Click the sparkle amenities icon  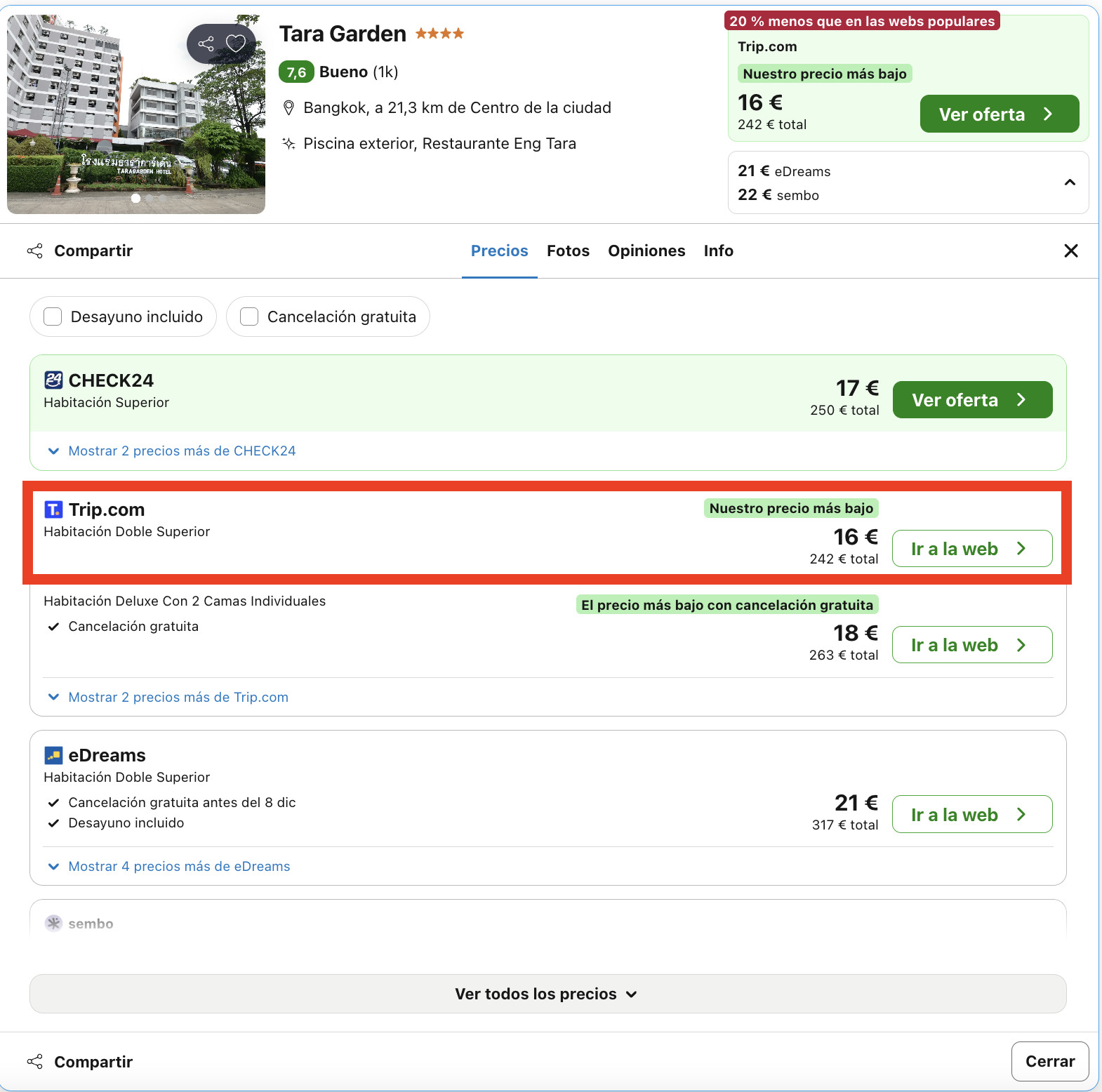tap(288, 144)
